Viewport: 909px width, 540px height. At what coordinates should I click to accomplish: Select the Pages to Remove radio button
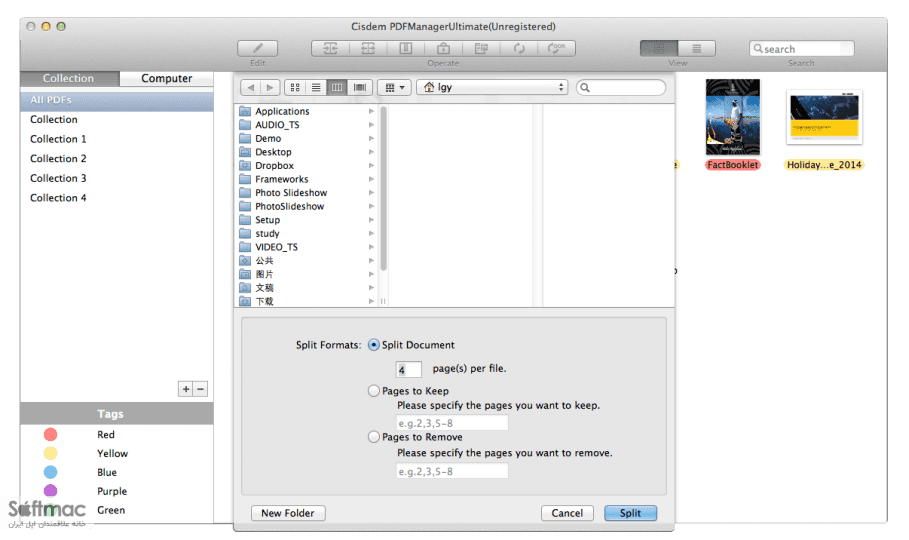tap(374, 437)
